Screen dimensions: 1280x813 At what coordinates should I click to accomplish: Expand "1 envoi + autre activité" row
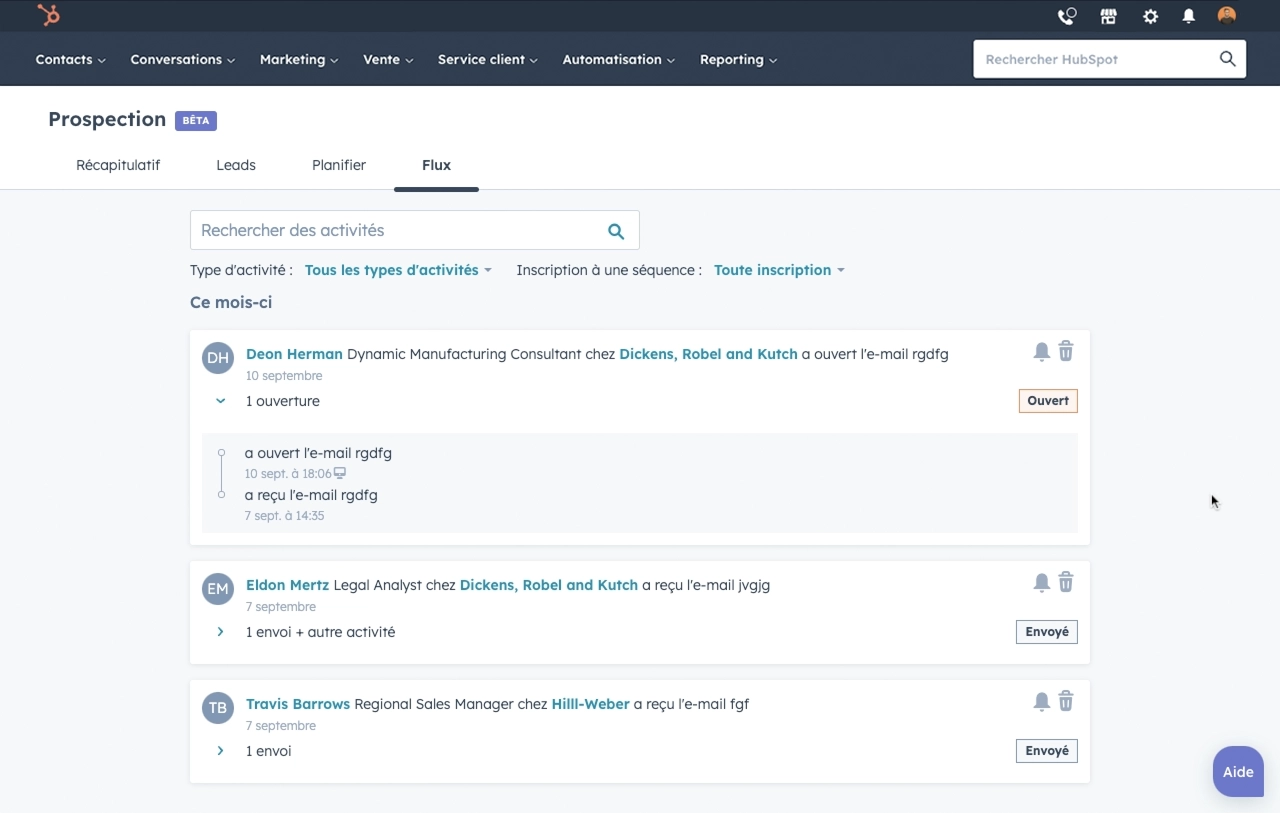[x=221, y=632]
